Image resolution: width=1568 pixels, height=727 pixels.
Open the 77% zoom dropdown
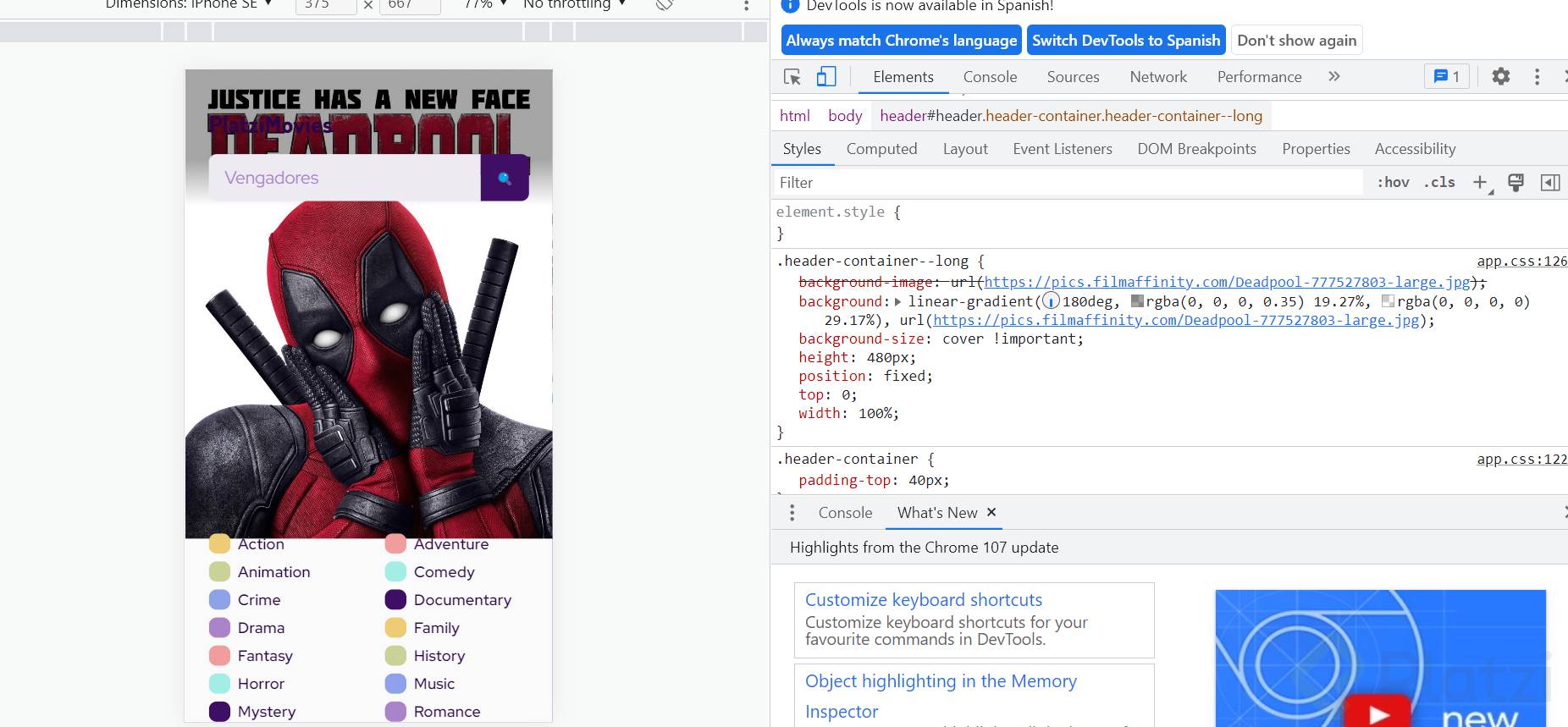pos(485,4)
